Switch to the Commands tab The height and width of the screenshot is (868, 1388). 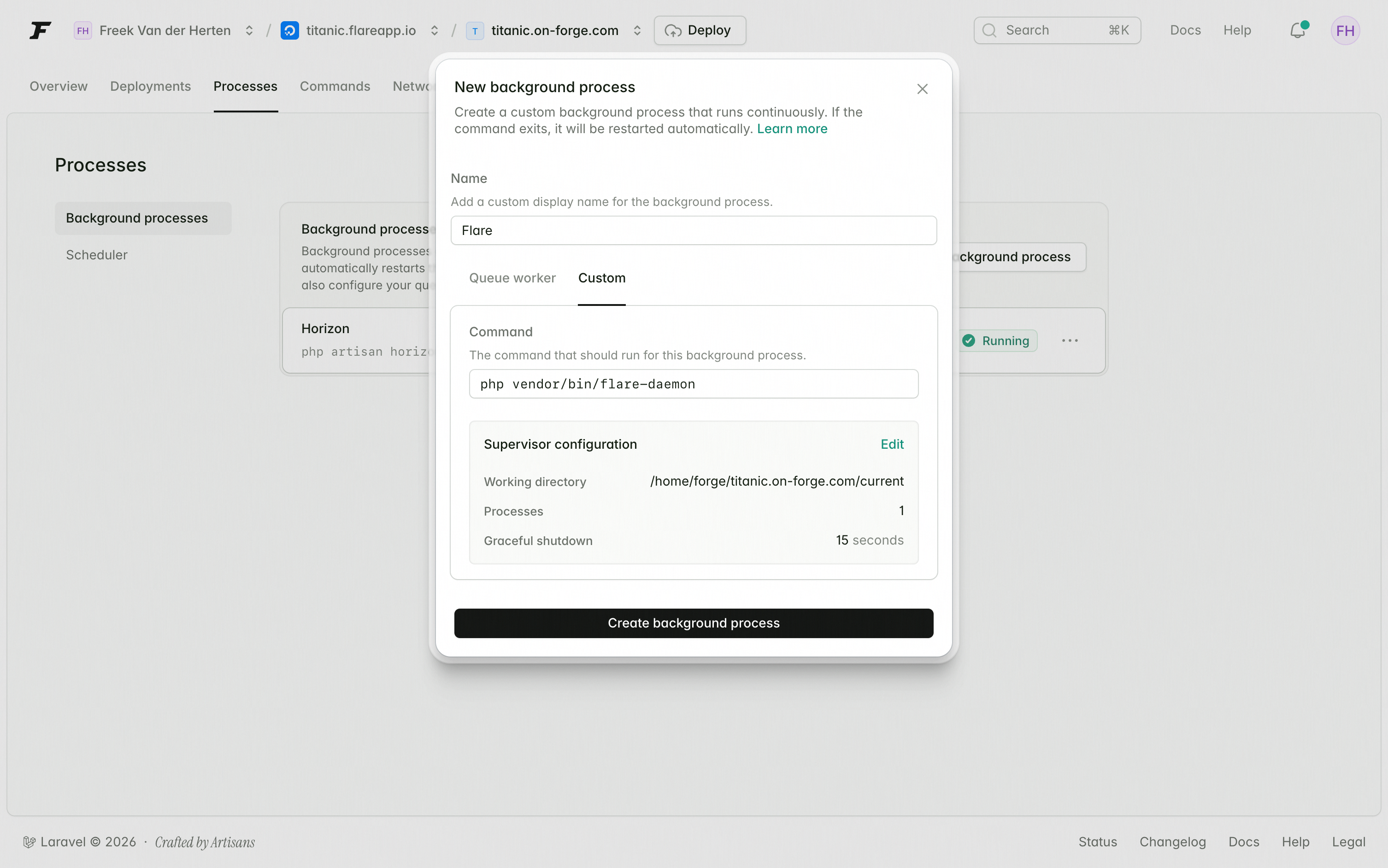click(x=335, y=86)
